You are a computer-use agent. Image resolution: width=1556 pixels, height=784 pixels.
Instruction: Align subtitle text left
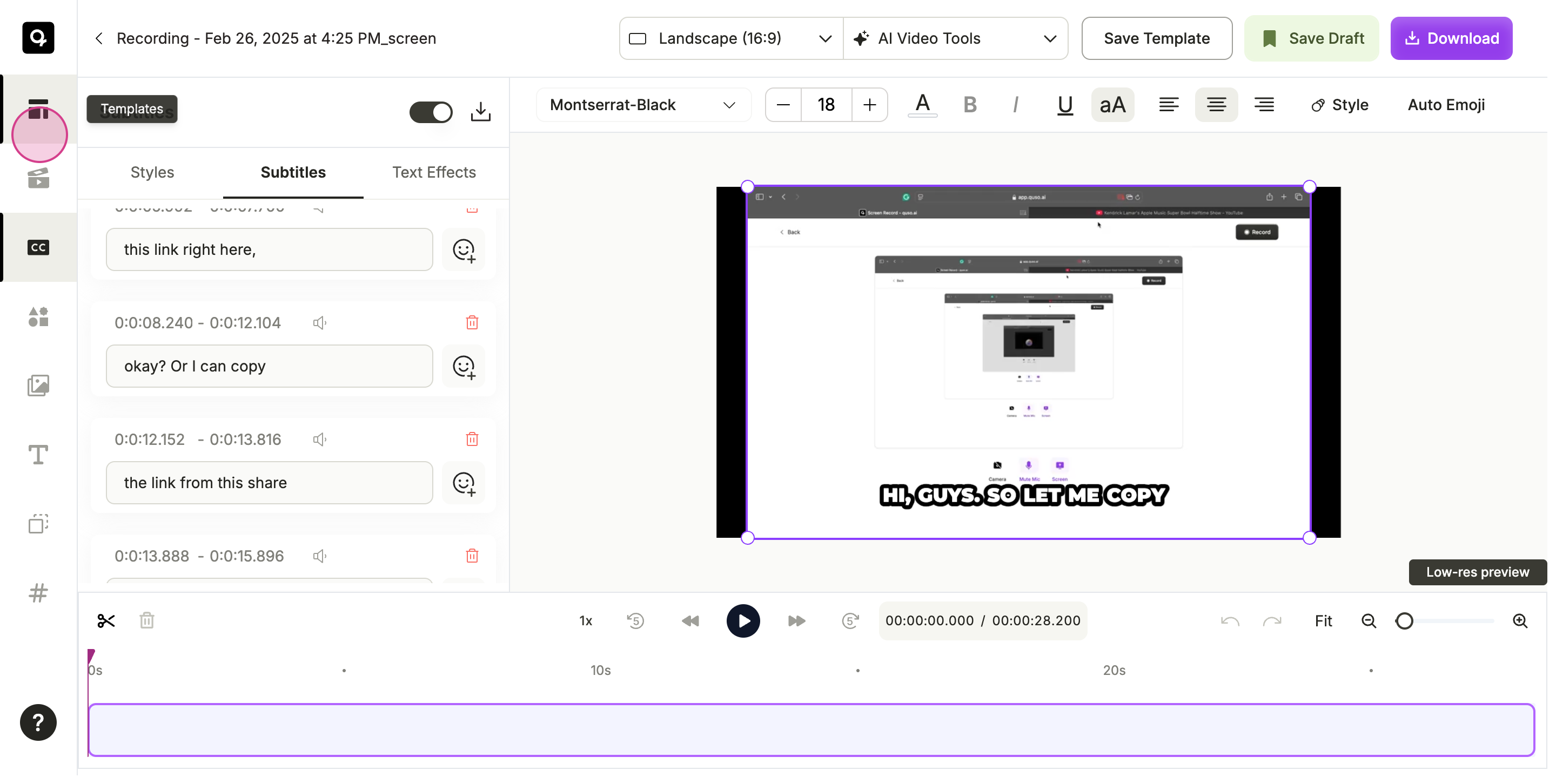(1168, 105)
